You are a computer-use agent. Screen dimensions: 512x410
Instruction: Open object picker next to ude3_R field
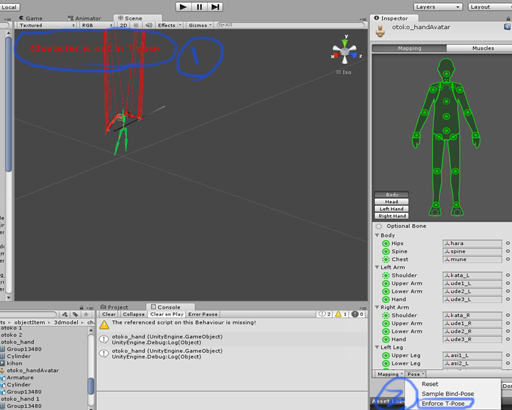(x=508, y=339)
